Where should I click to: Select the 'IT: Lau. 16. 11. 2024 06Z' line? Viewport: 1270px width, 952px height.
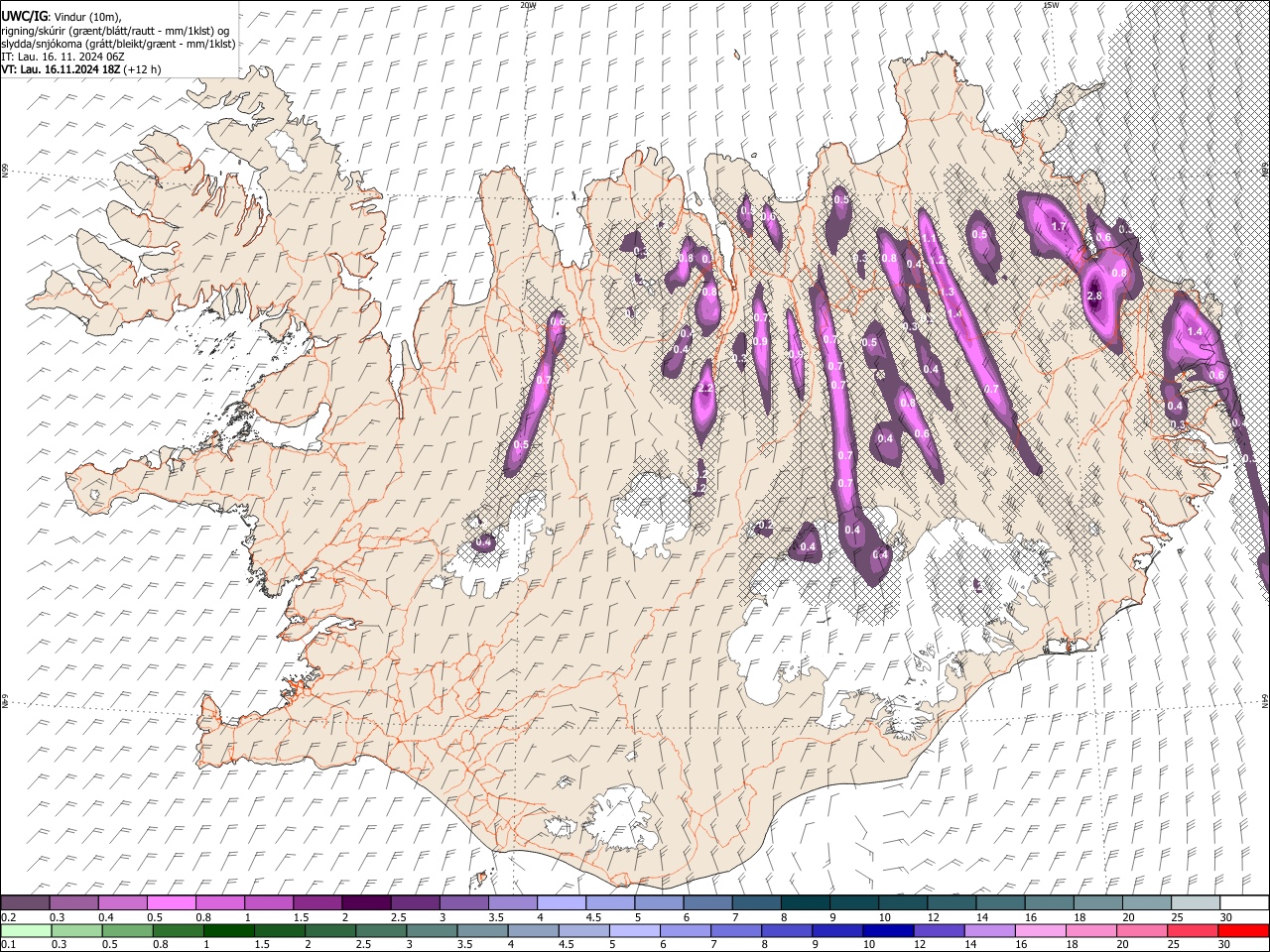(x=63, y=58)
